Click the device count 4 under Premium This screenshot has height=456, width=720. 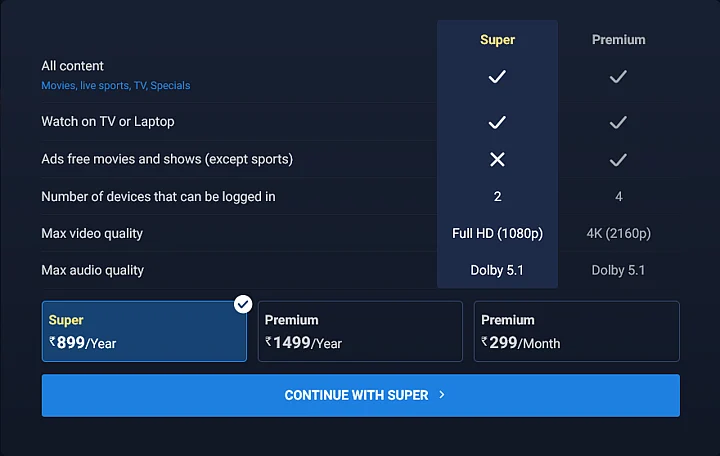[618, 196]
